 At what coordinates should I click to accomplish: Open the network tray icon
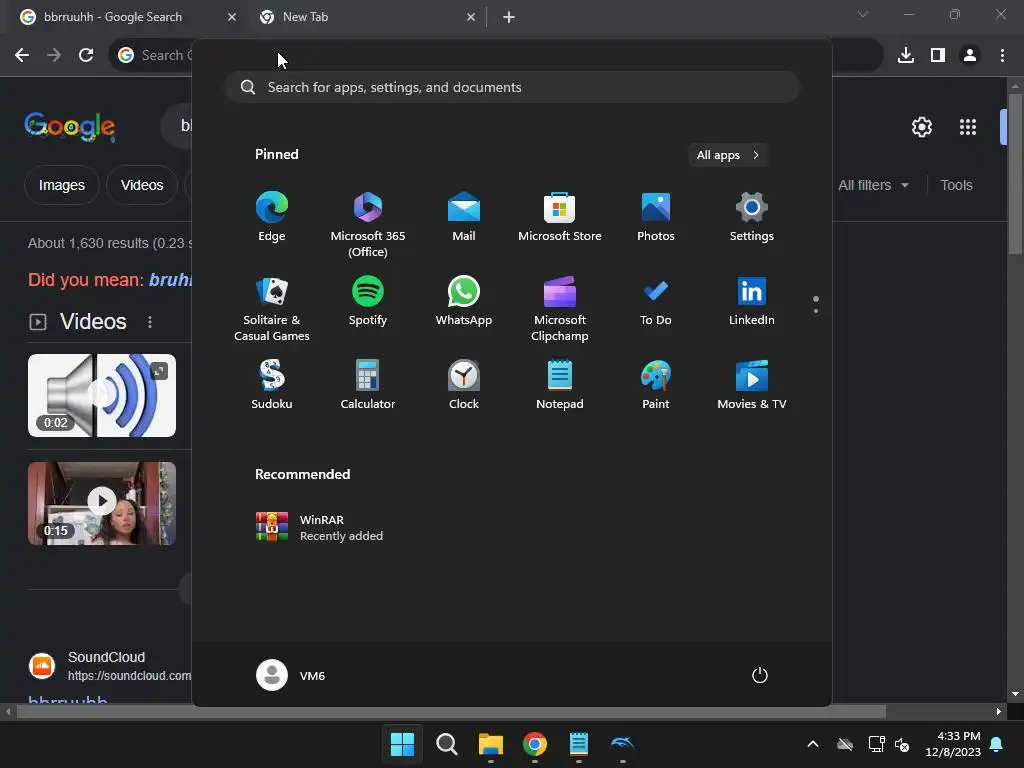point(876,744)
